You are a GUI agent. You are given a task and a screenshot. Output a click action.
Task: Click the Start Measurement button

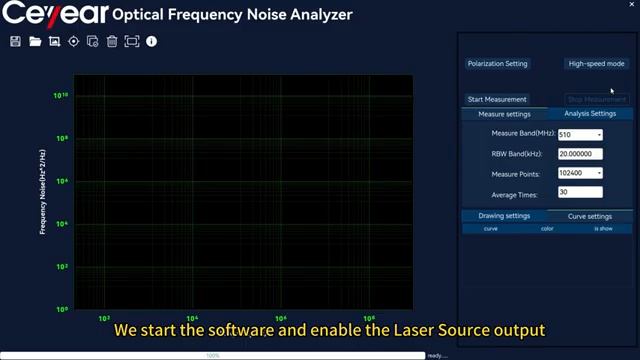[x=497, y=99]
